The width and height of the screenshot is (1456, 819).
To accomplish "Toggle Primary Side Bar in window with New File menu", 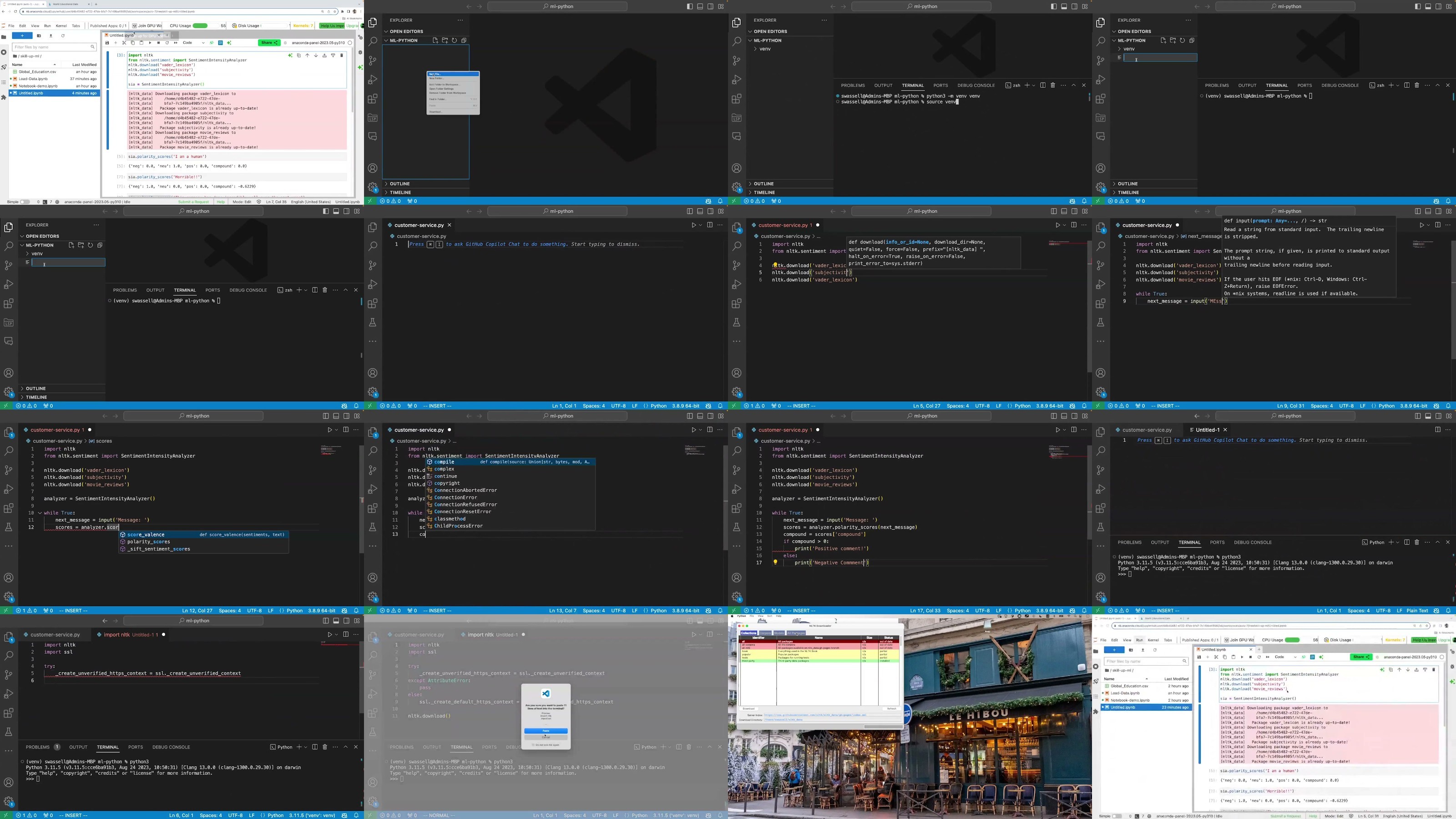I will (x=690, y=7).
